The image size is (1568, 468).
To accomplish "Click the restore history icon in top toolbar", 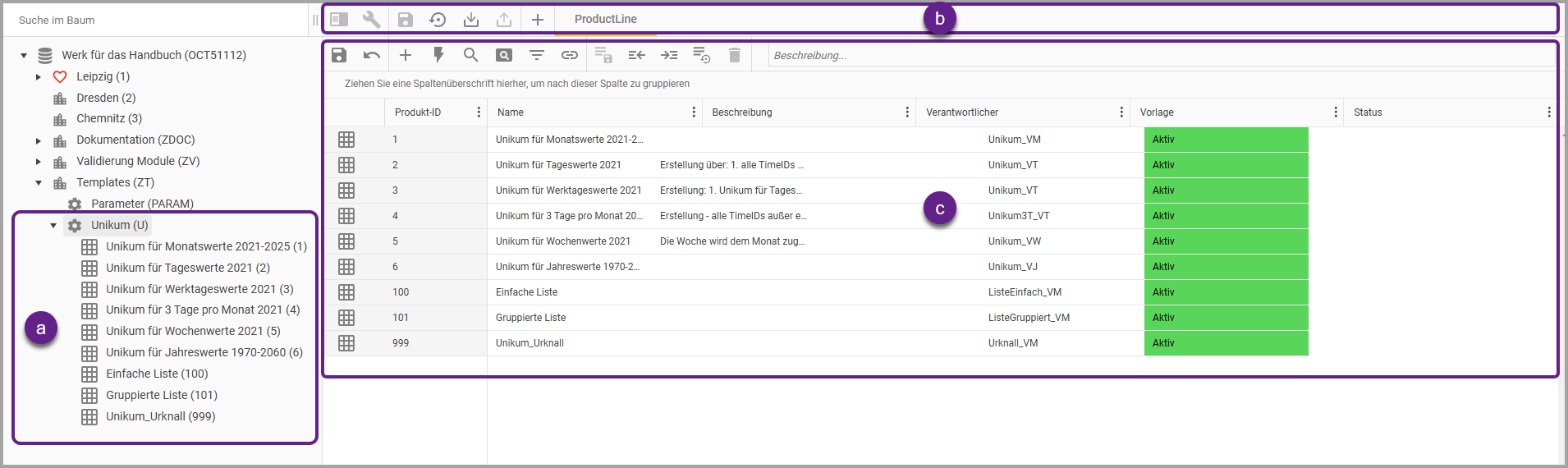I will click(x=438, y=20).
